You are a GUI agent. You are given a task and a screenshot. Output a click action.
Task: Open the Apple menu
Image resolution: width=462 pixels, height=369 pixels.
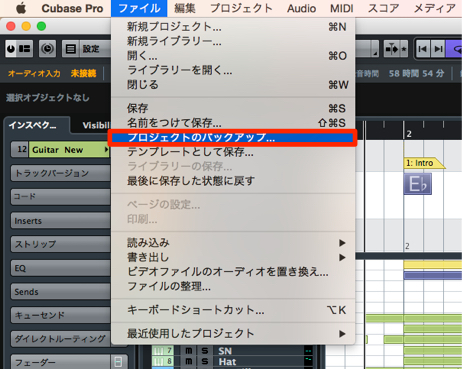click(21, 8)
